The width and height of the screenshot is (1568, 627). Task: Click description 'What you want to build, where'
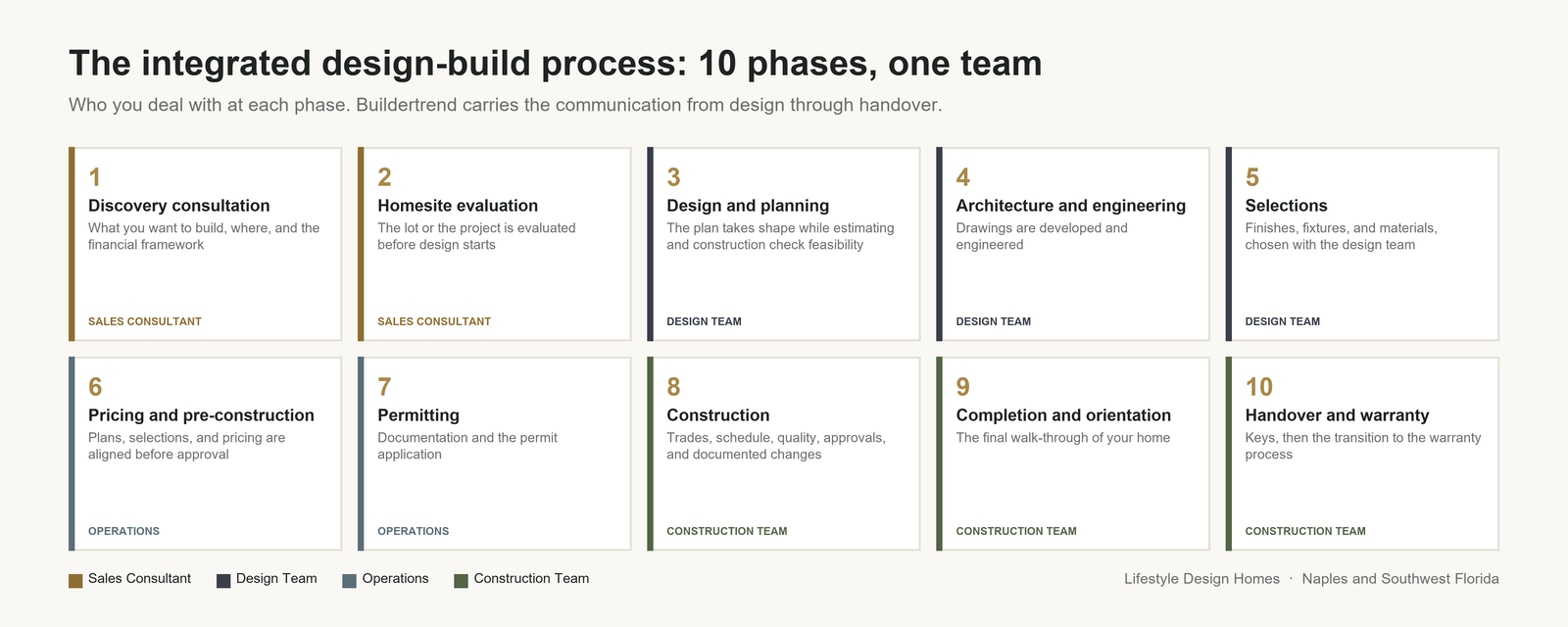click(204, 236)
